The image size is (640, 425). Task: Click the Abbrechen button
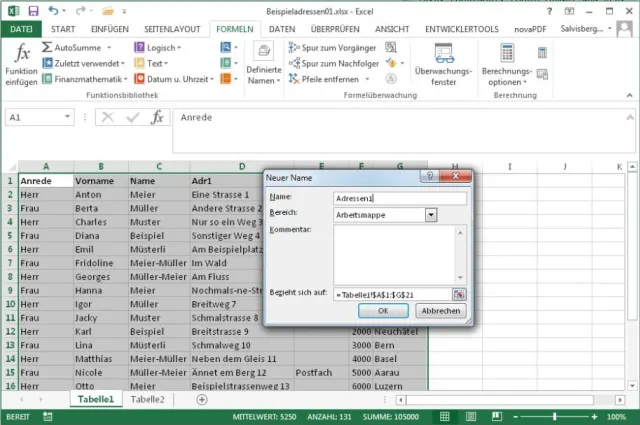(439, 311)
